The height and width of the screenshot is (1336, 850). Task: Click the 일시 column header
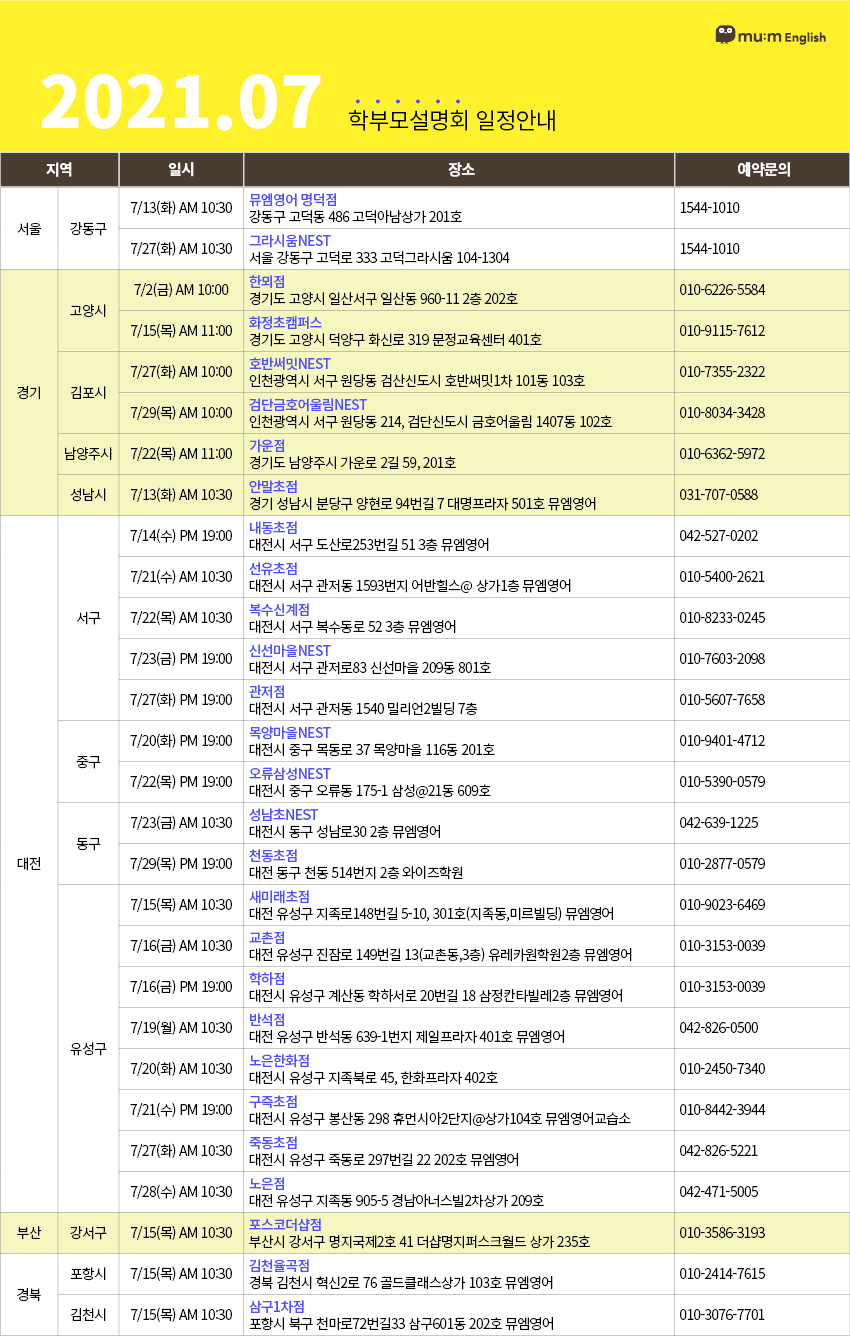(181, 169)
